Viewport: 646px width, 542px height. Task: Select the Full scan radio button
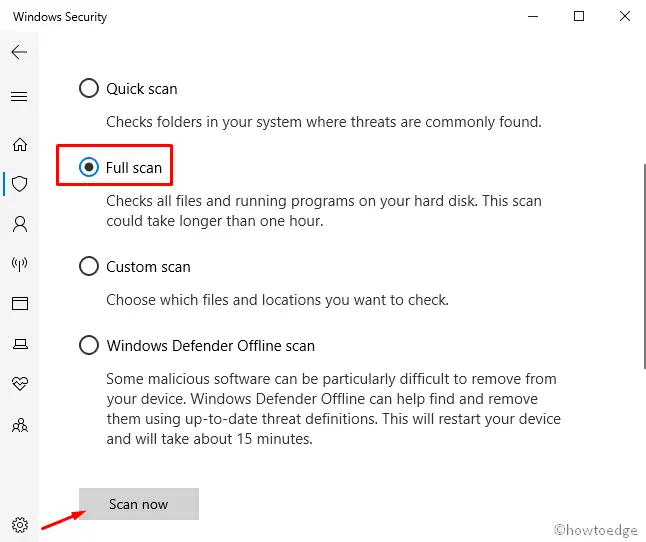[x=89, y=167]
